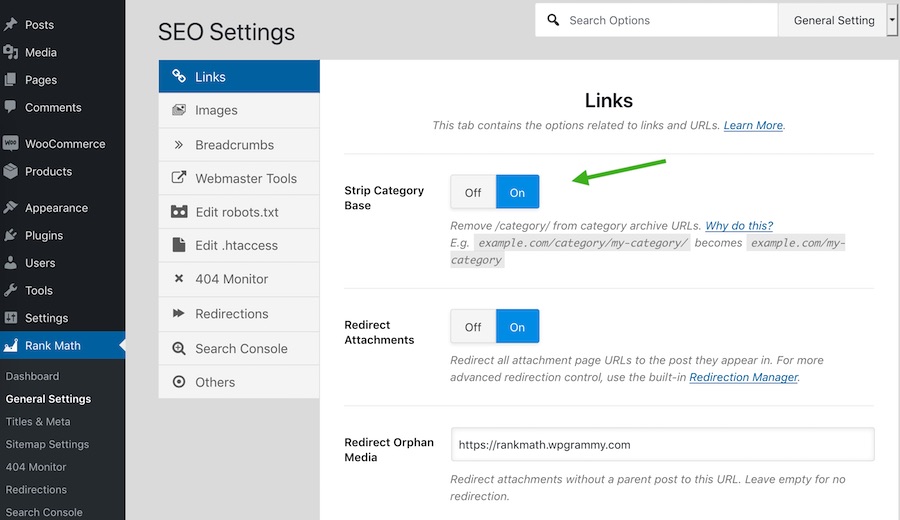This screenshot has height=520, width=900.
Task: Click the WooCommerce icon in sidebar
Action: tap(11, 143)
